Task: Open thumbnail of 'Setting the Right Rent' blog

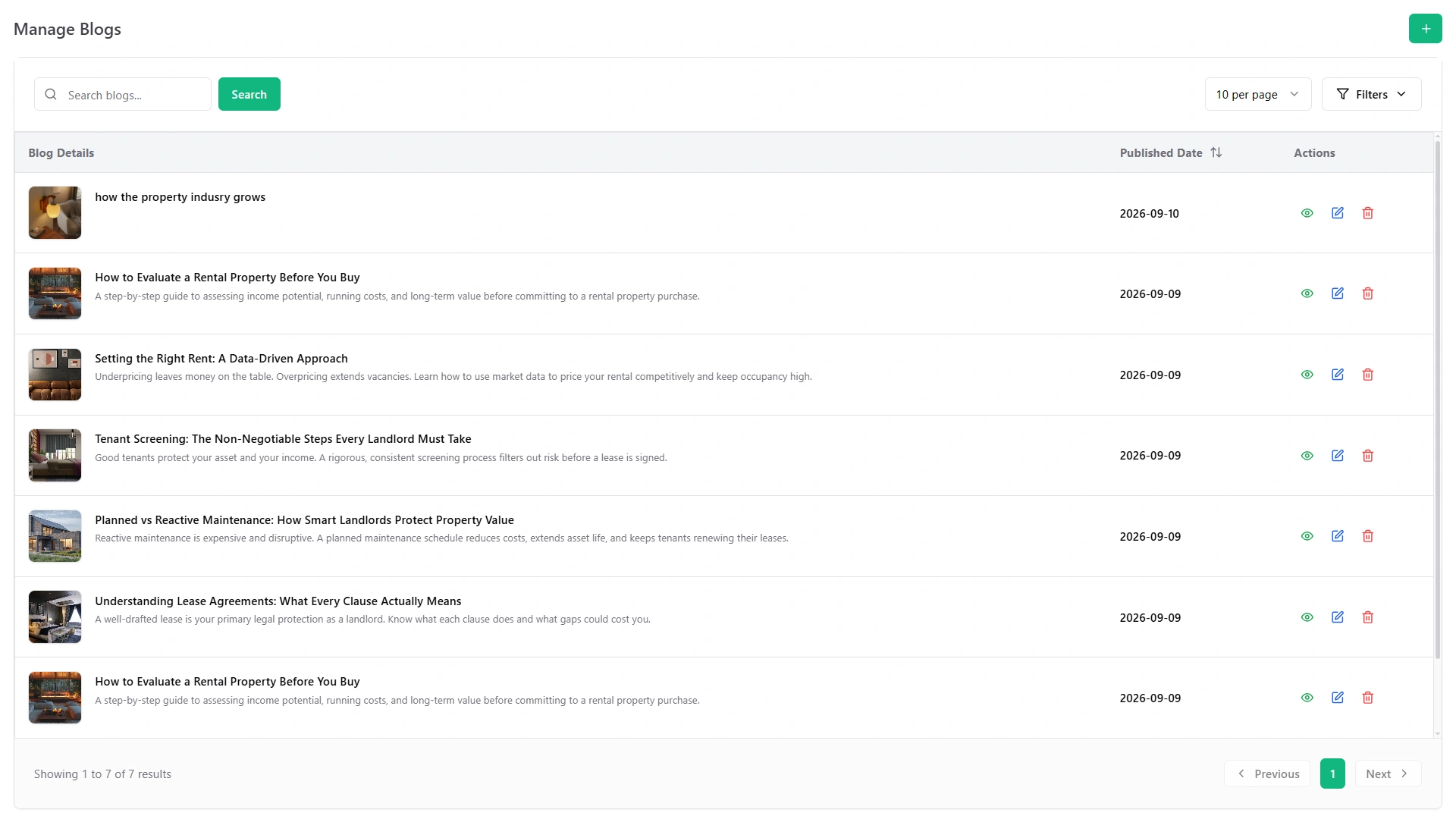Action: click(55, 375)
